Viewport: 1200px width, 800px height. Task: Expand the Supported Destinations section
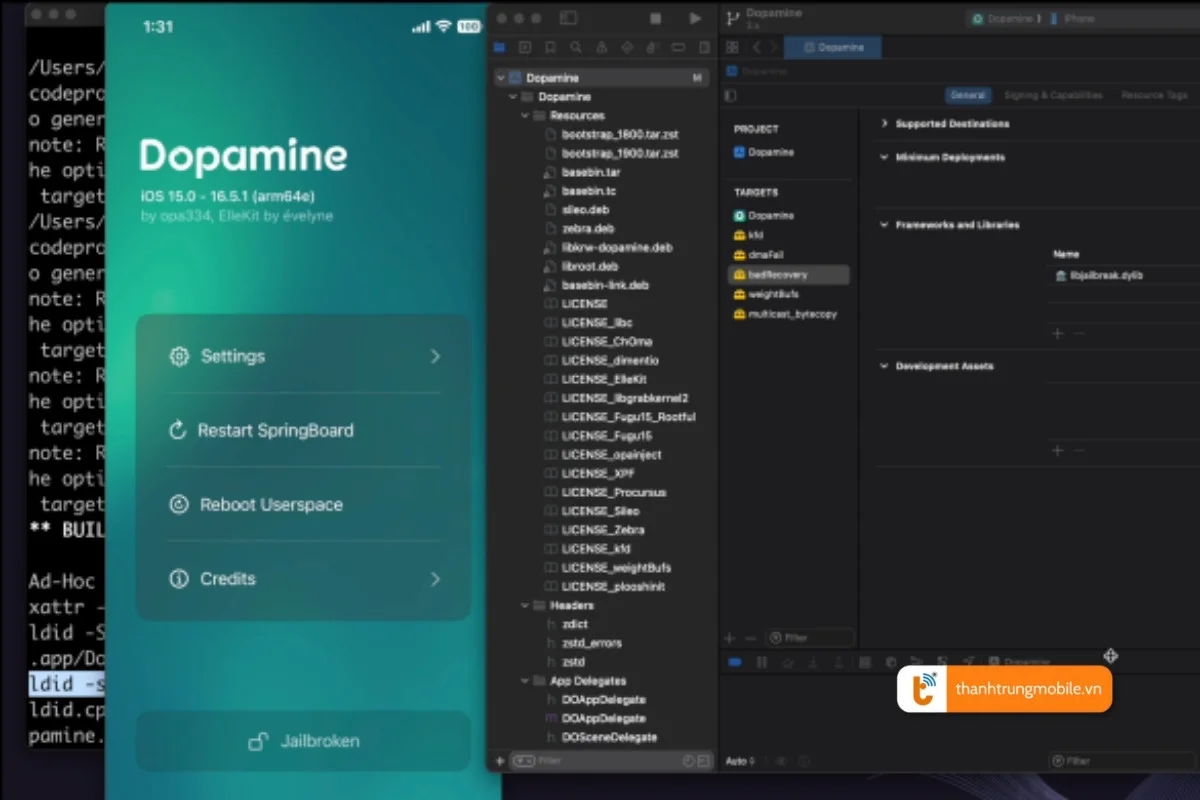click(x=884, y=124)
